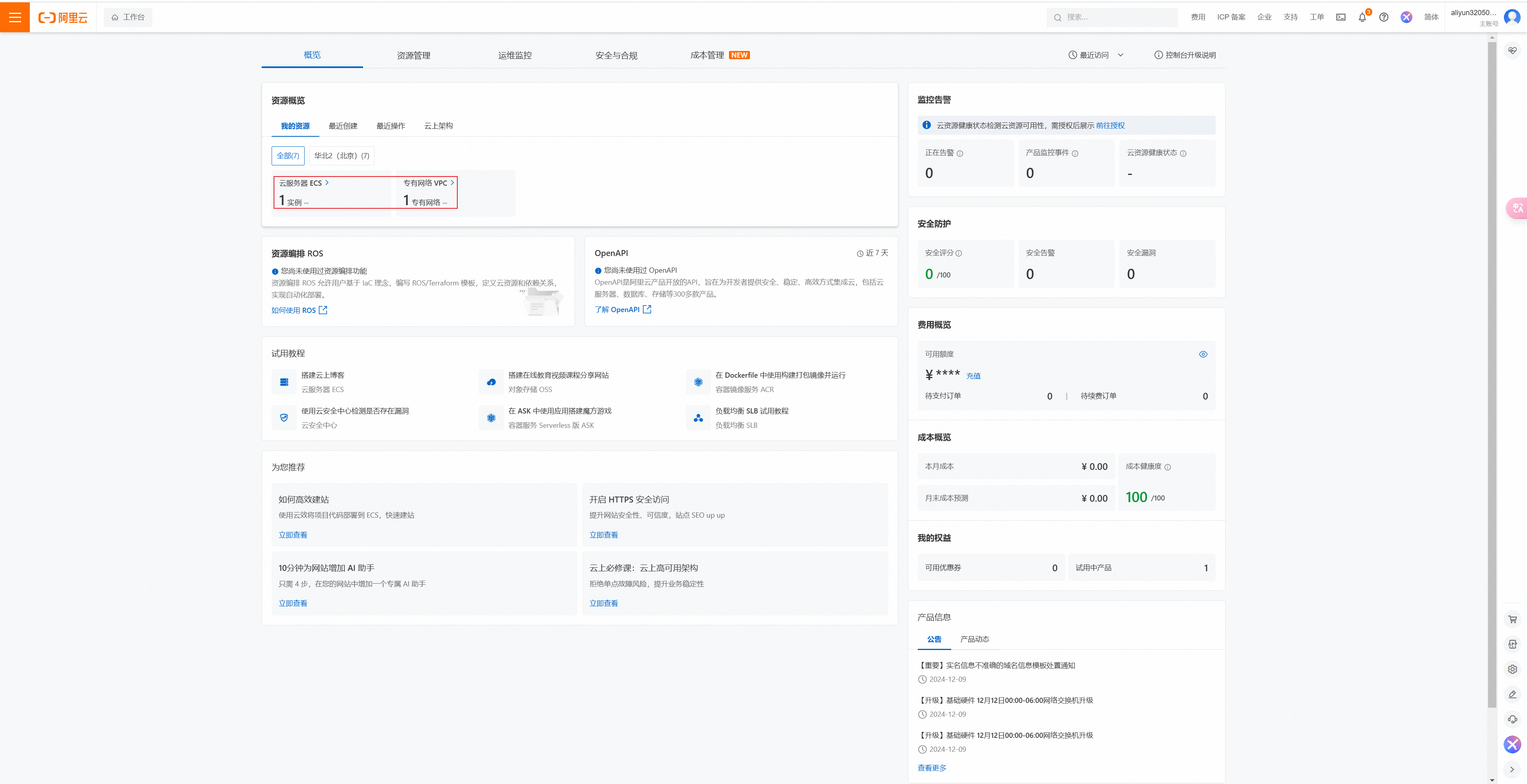The width and height of the screenshot is (1527, 784).
Task: Switch language via 简体
Action: point(1432,17)
